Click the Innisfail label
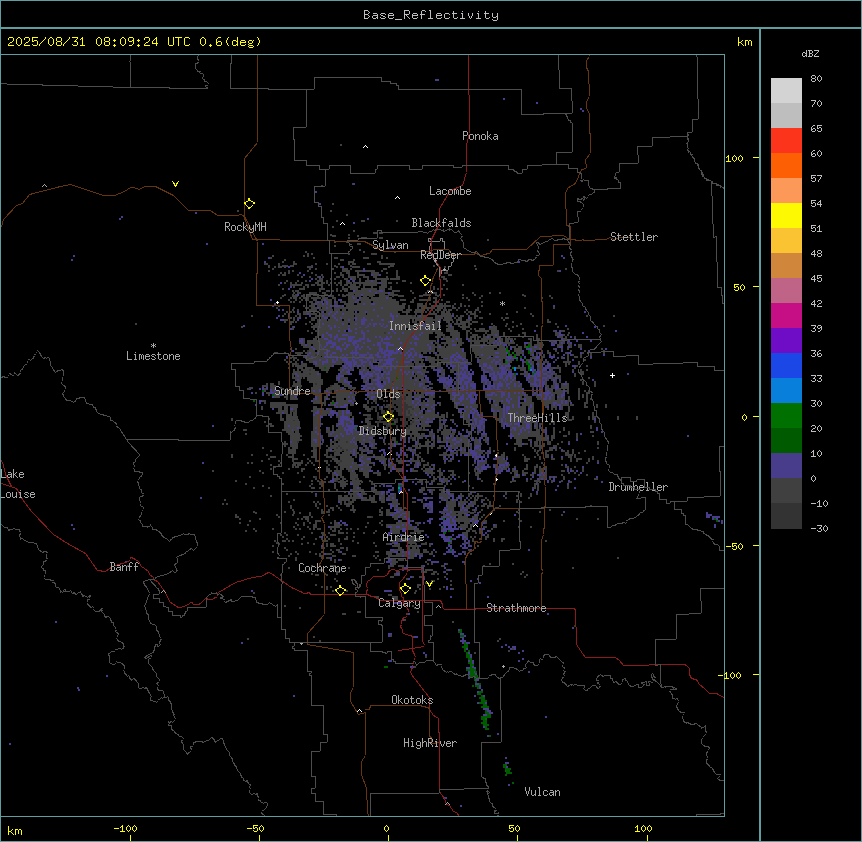The image size is (862, 842). (x=415, y=326)
